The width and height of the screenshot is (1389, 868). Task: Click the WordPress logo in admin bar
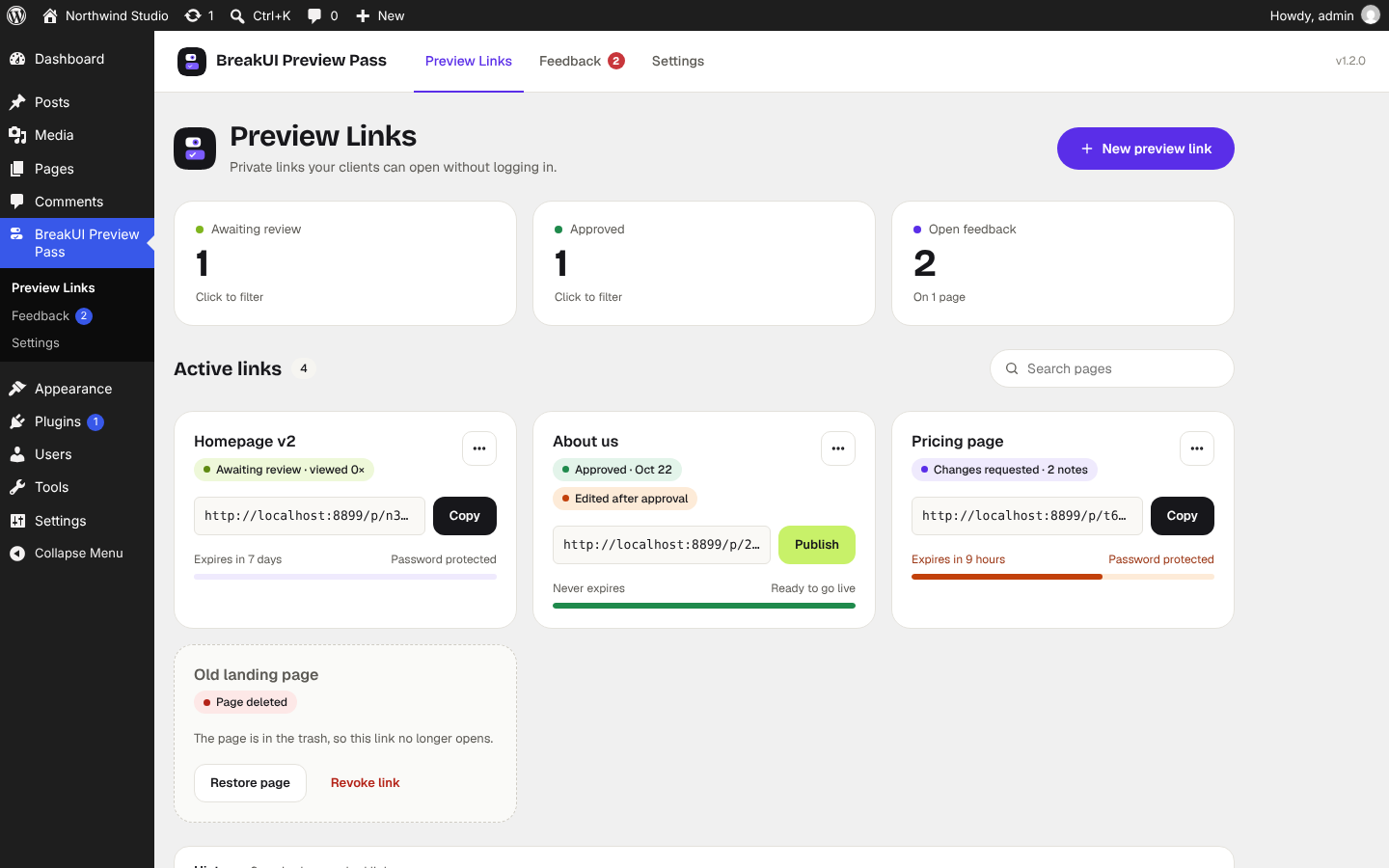(x=16, y=15)
